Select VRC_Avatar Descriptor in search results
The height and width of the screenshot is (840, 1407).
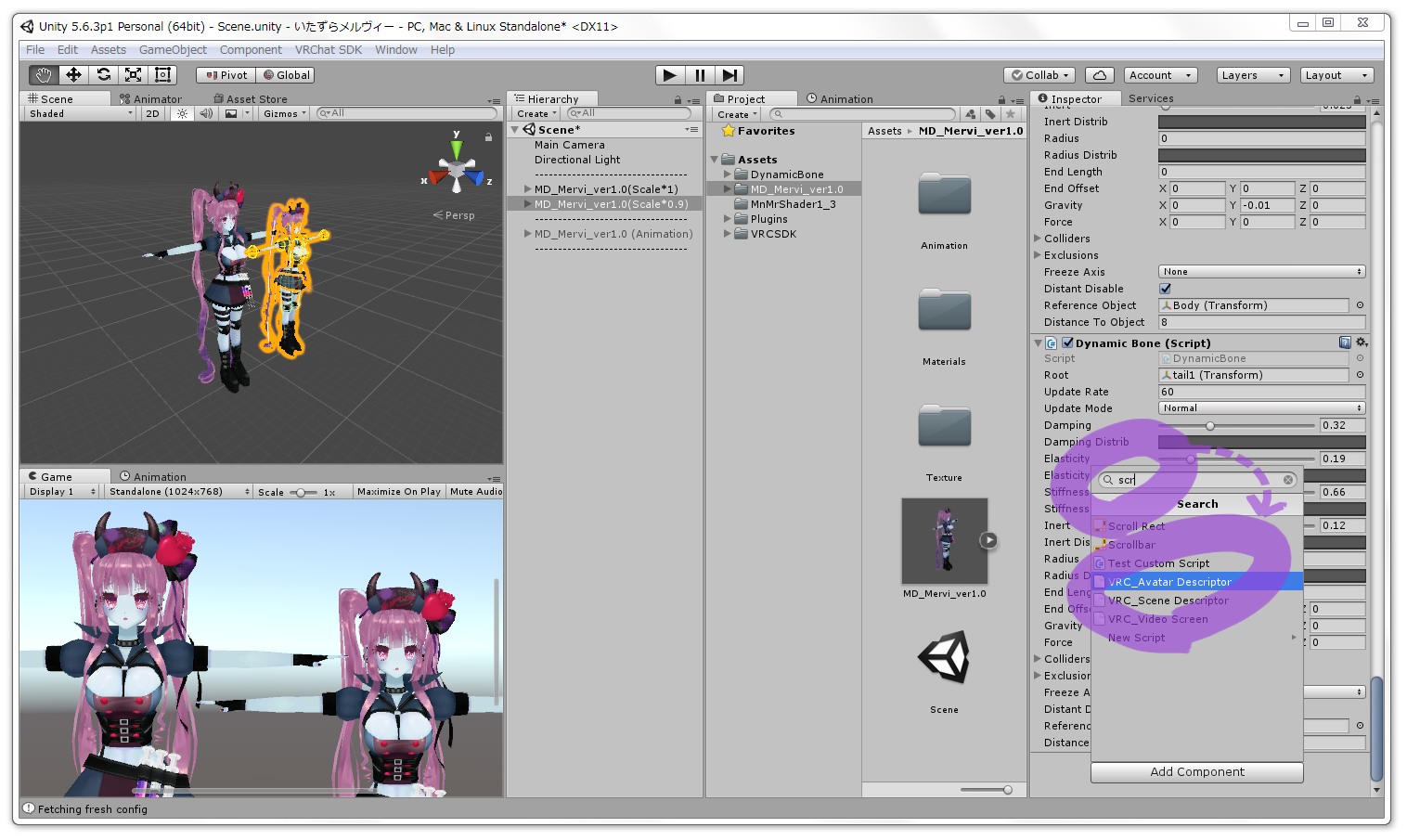(1197, 582)
